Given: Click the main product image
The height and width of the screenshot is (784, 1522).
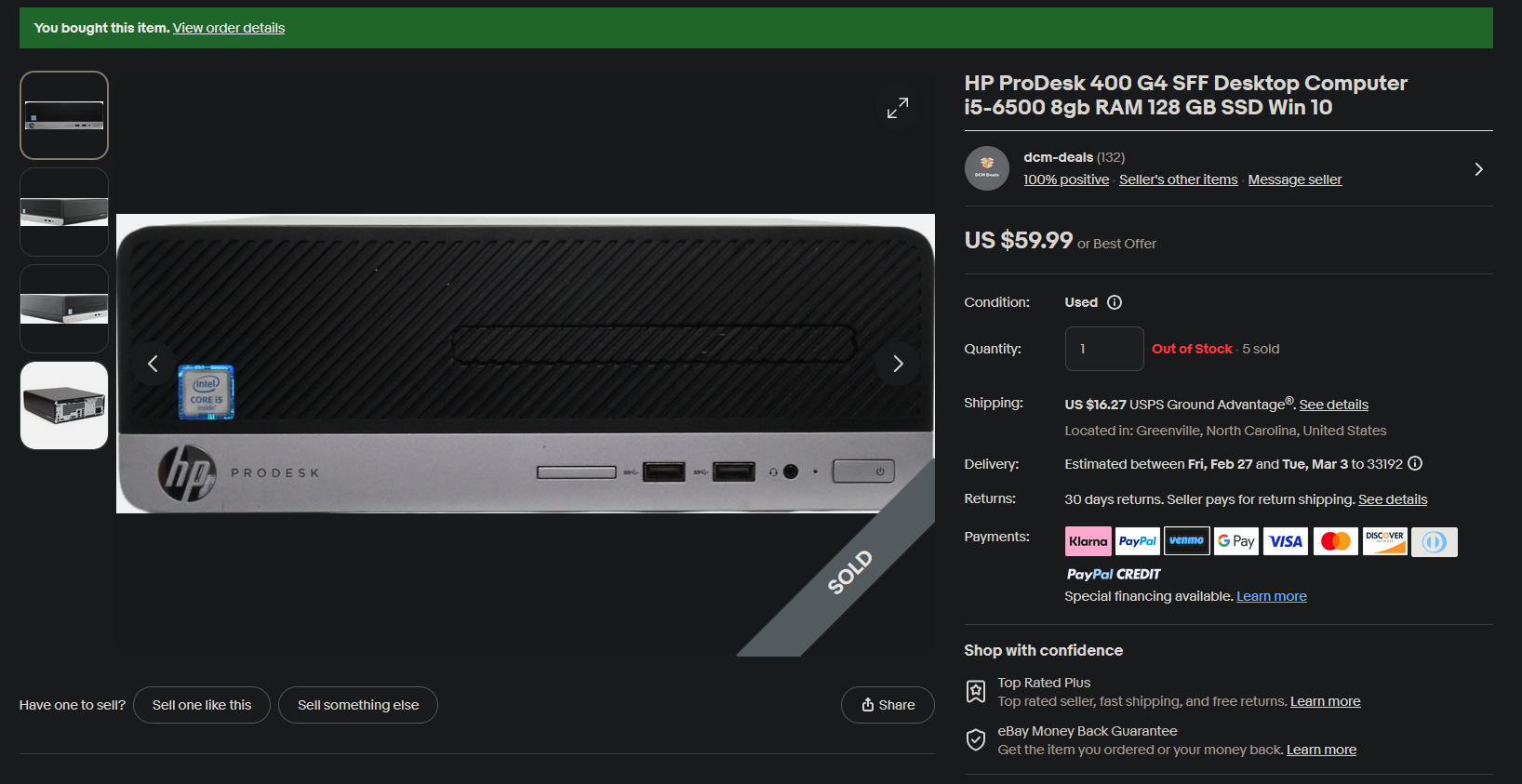Looking at the screenshot, I should 526,364.
